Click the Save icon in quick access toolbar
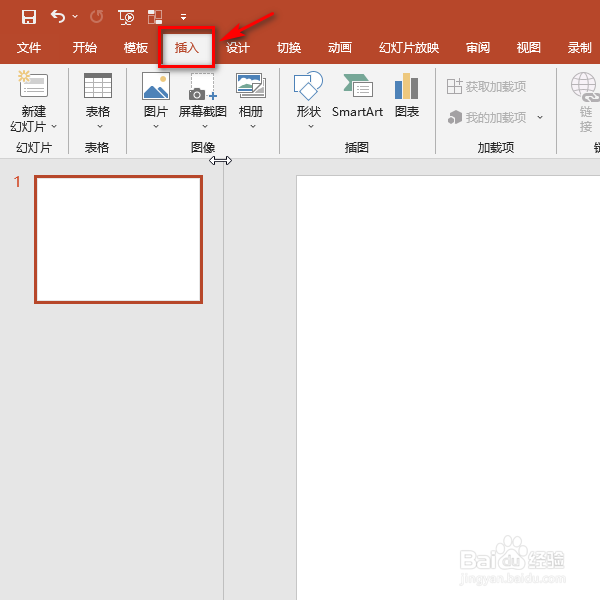 coord(29,17)
